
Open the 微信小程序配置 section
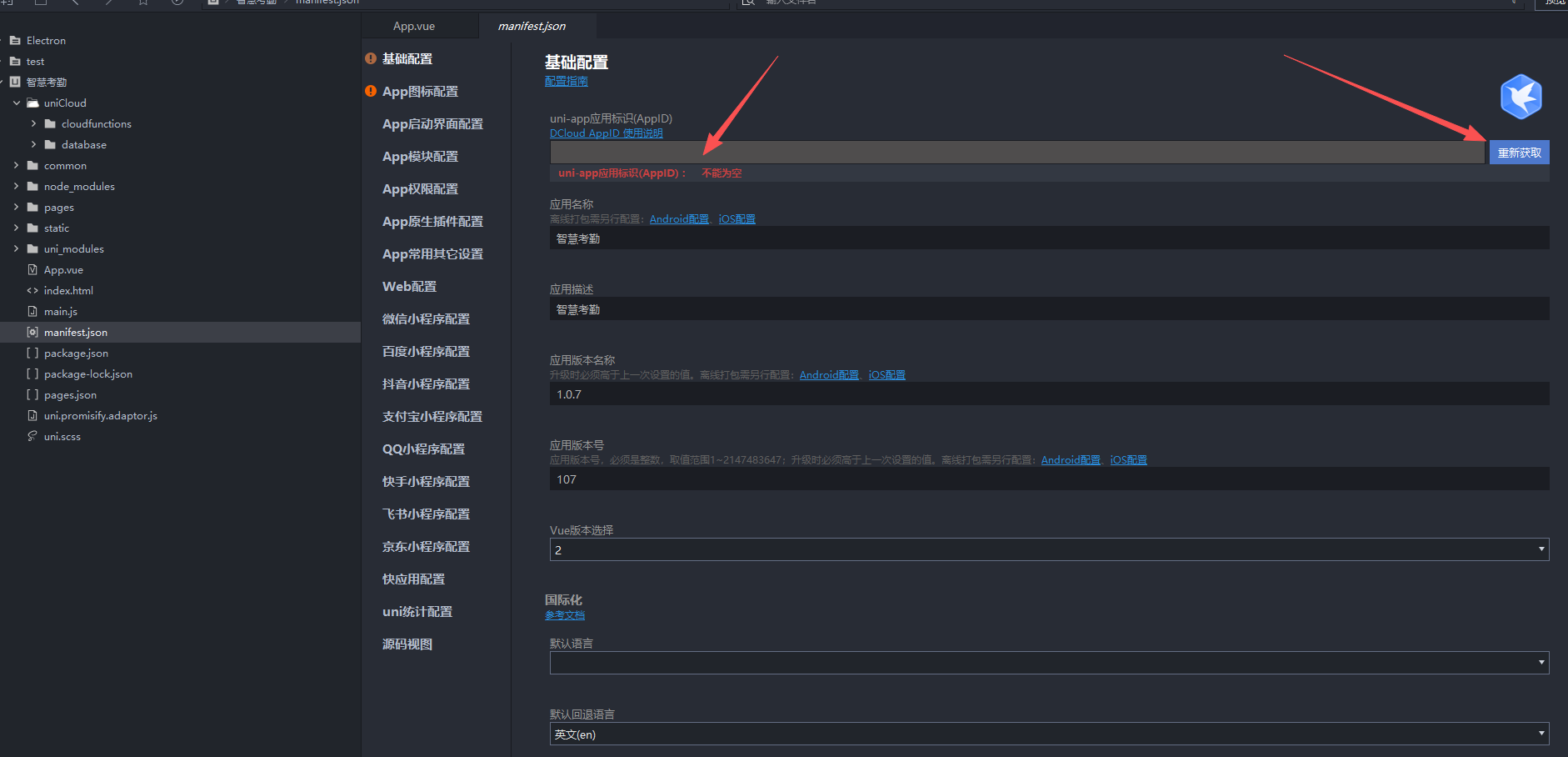tap(426, 318)
